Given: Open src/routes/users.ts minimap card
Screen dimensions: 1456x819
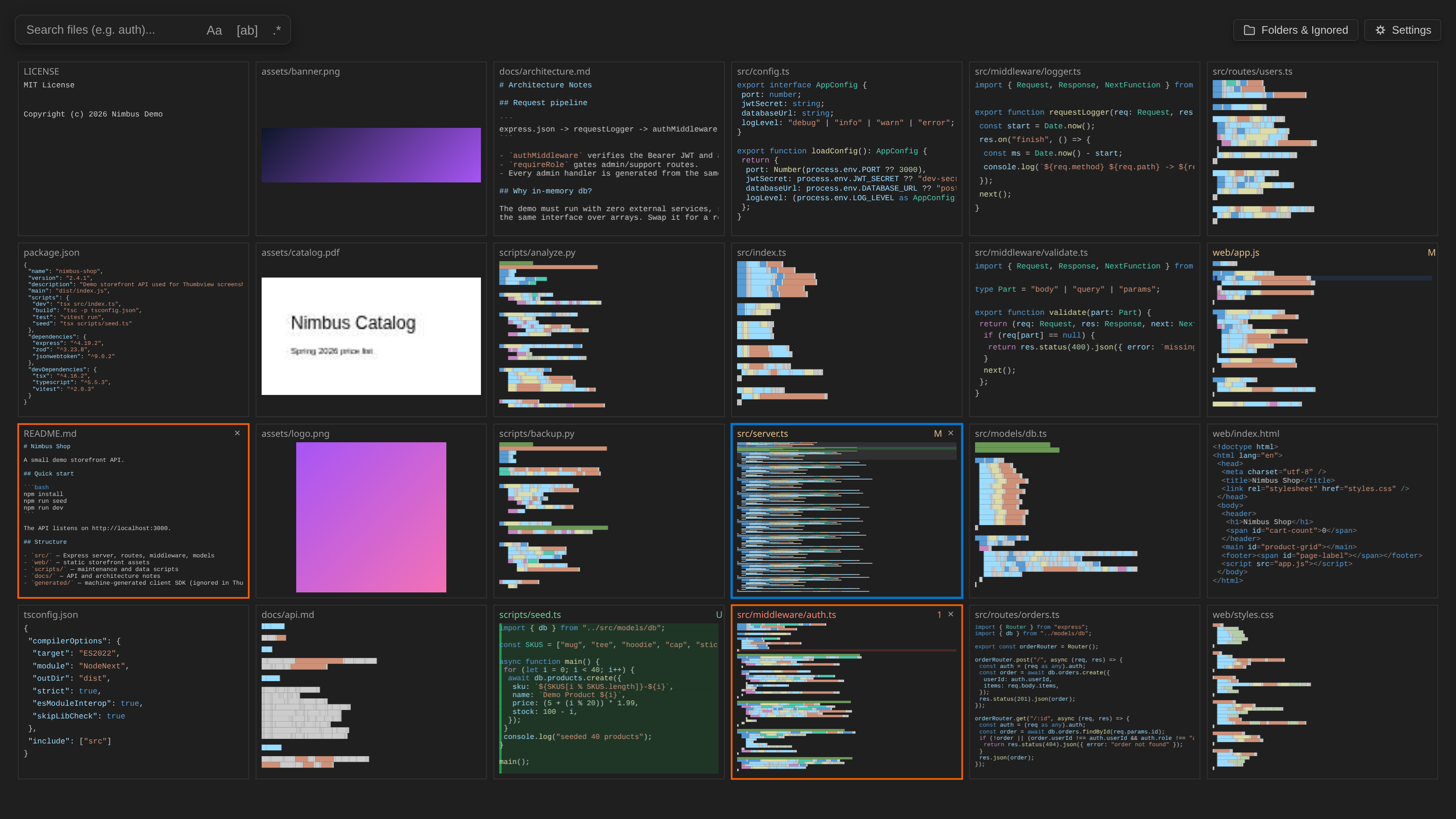Looking at the screenshot, I should tap(1322, 149).
